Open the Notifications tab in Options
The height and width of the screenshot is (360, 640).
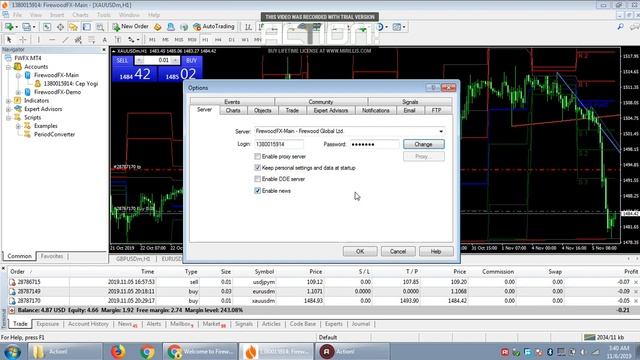point(376,111)
